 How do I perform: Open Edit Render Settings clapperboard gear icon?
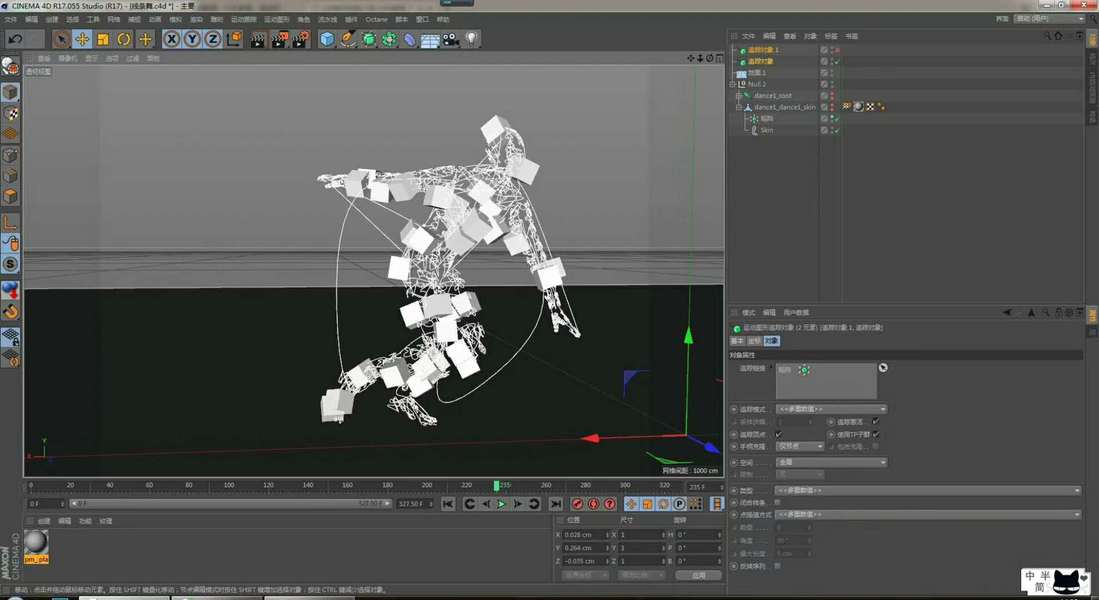301,39
